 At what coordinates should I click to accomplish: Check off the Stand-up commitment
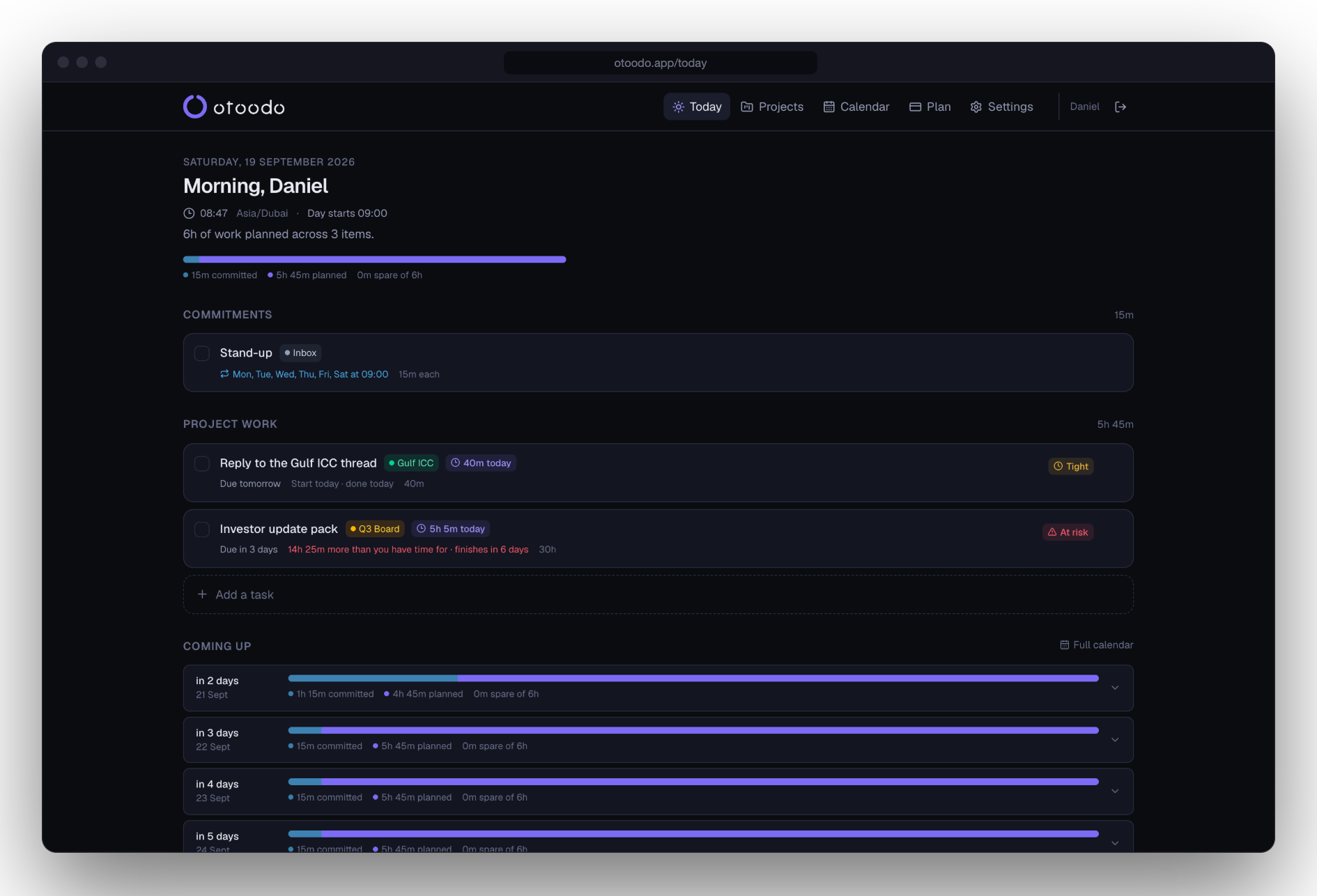[202, 353]
